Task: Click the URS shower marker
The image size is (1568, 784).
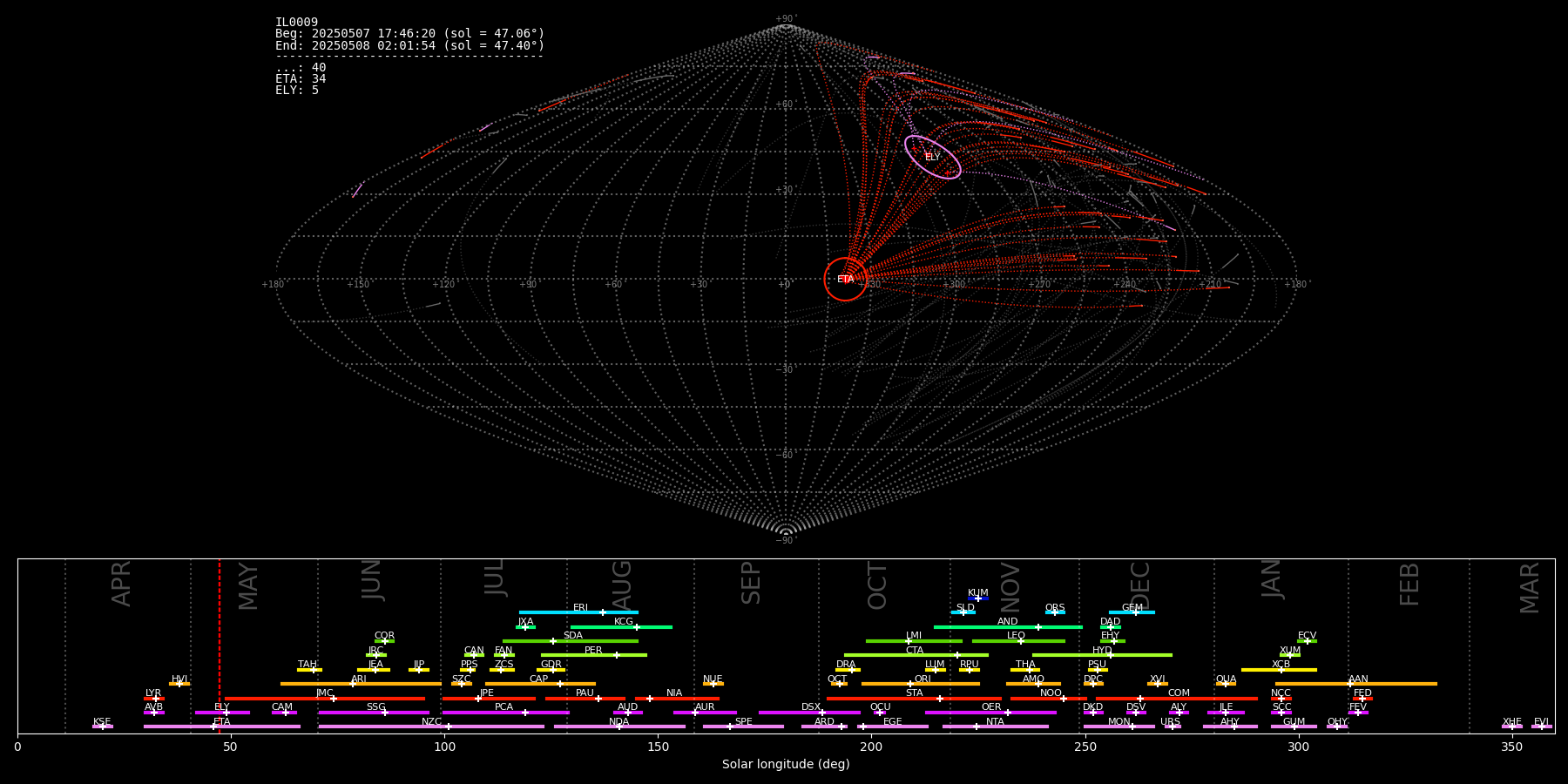Action: [1172, 726]
